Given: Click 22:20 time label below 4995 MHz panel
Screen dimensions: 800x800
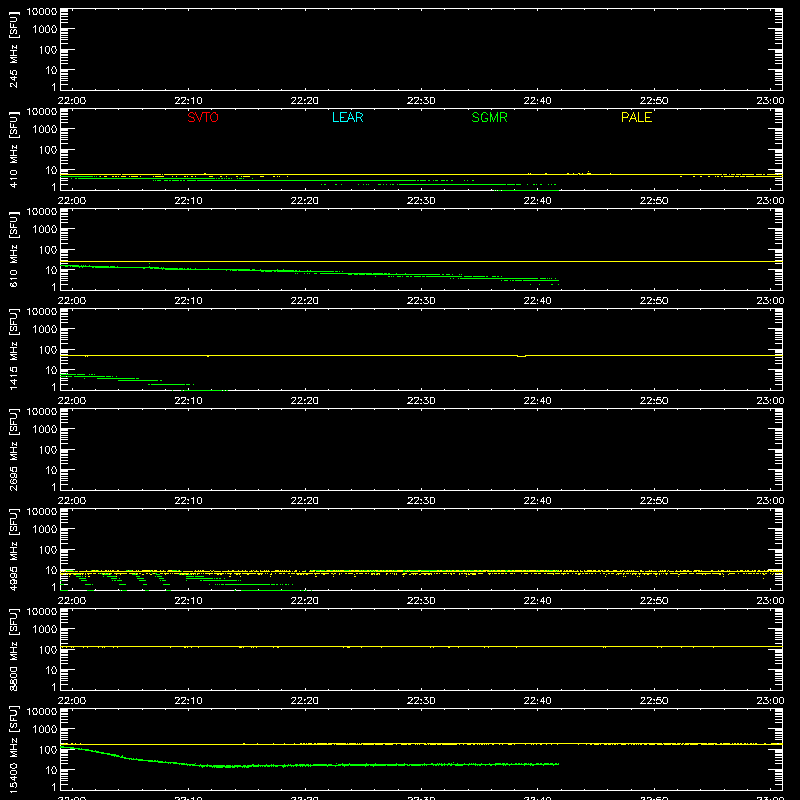Looking at the screenshot, I should 305,601.
